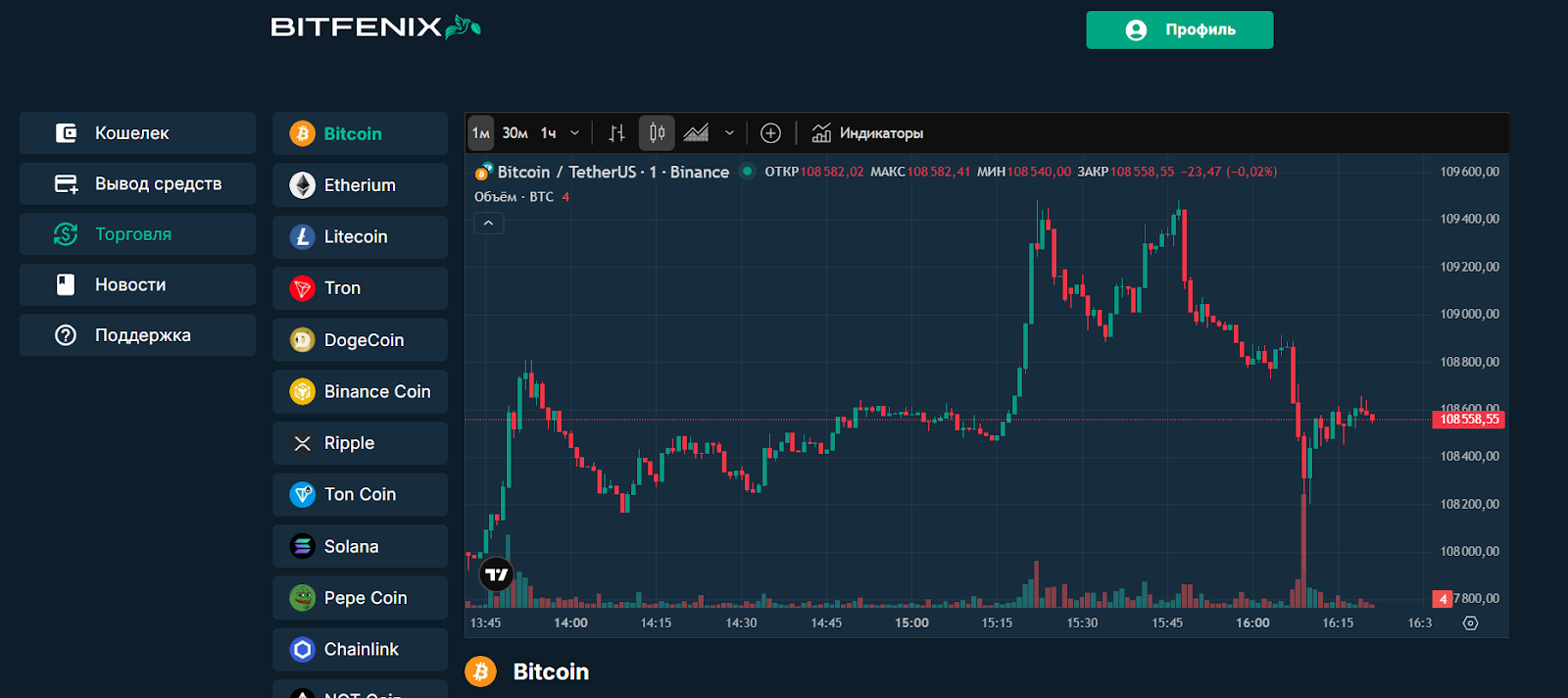Select the 1м timeframe
This screenshot has height=698, width=1568.
click(480, 133)
